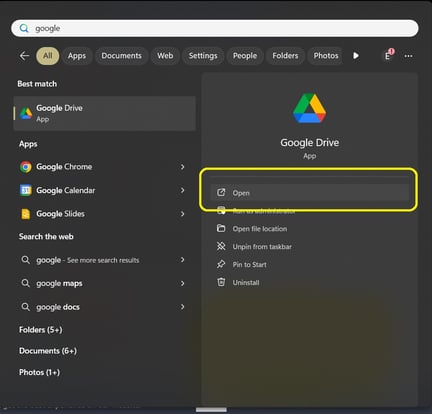Switch to the People filter tab

[x=245, y=56]
